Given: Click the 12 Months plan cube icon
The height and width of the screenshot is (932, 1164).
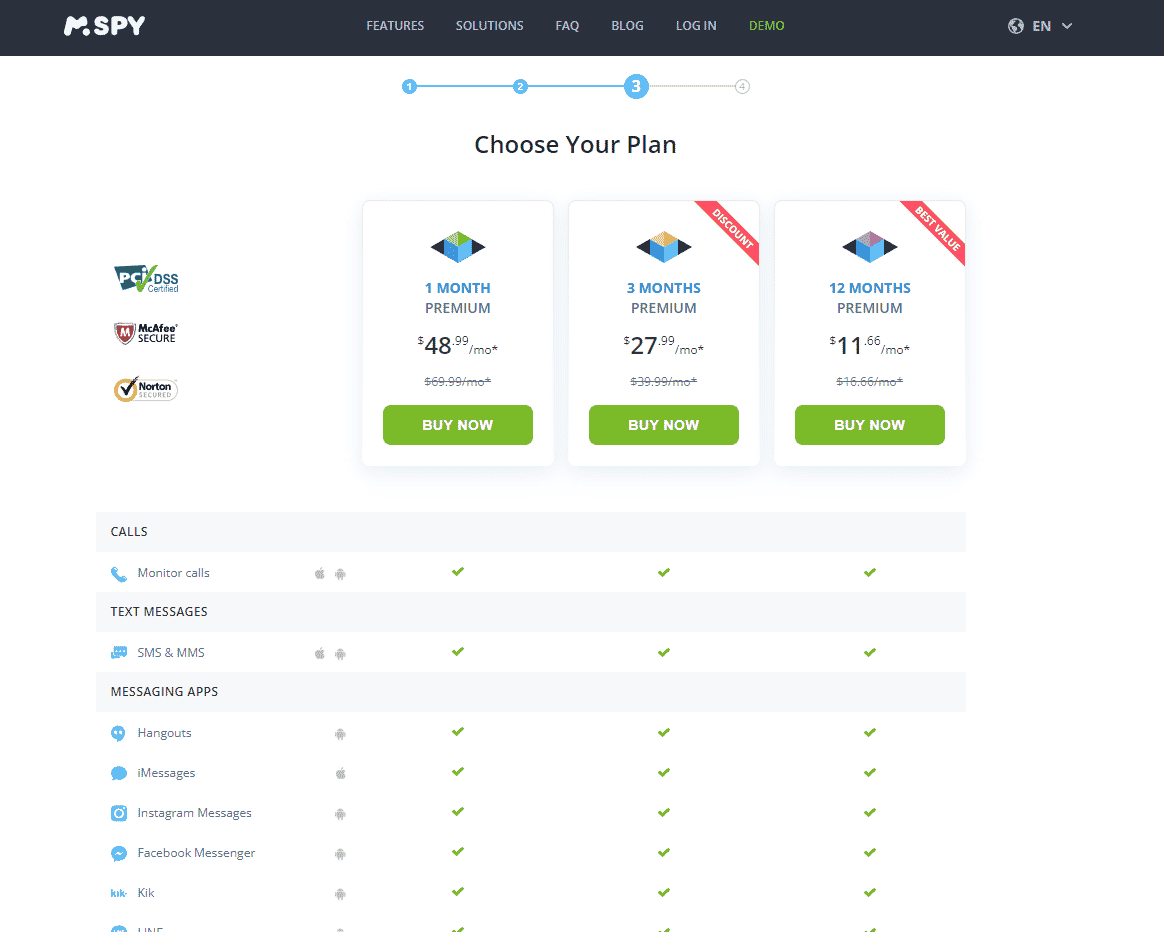Looking at the screenshot, I should tap(870, 247).
